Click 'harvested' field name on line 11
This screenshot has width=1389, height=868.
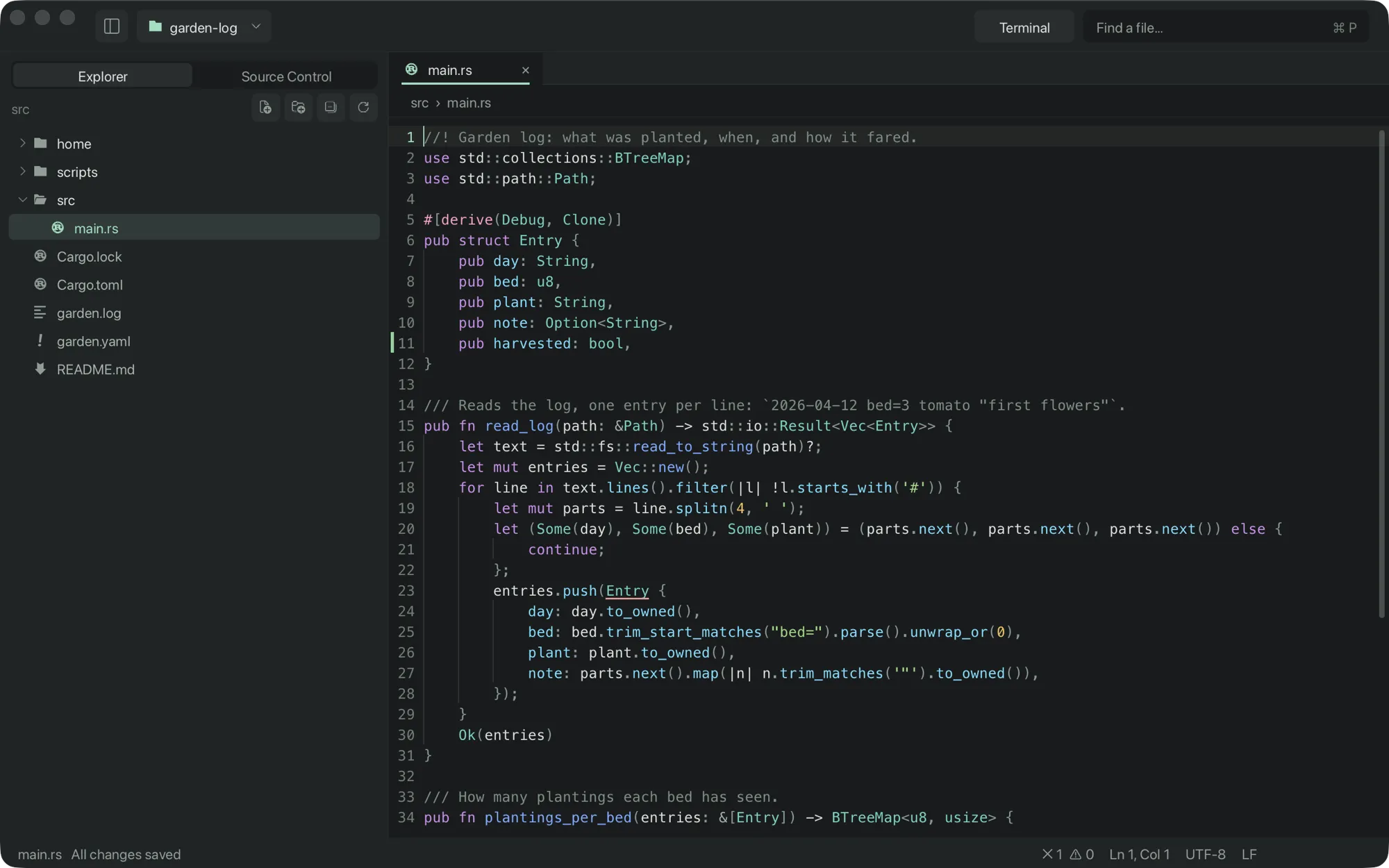pyautogui.click(x=532, y=343)
